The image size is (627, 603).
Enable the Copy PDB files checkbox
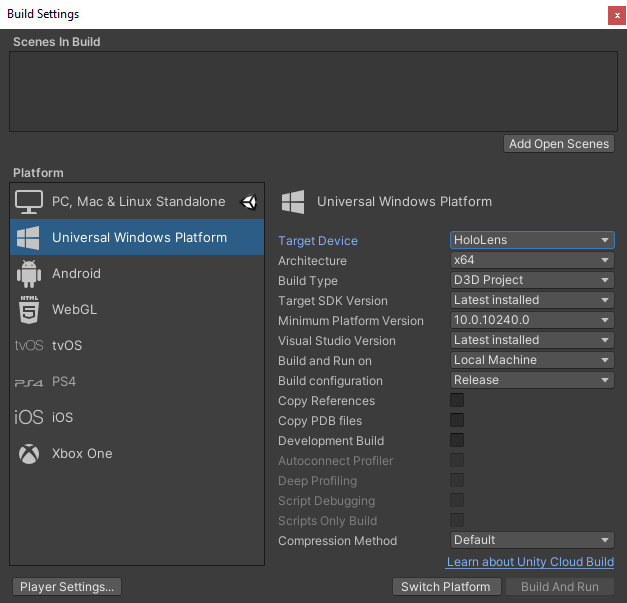(x=457, y=420)
